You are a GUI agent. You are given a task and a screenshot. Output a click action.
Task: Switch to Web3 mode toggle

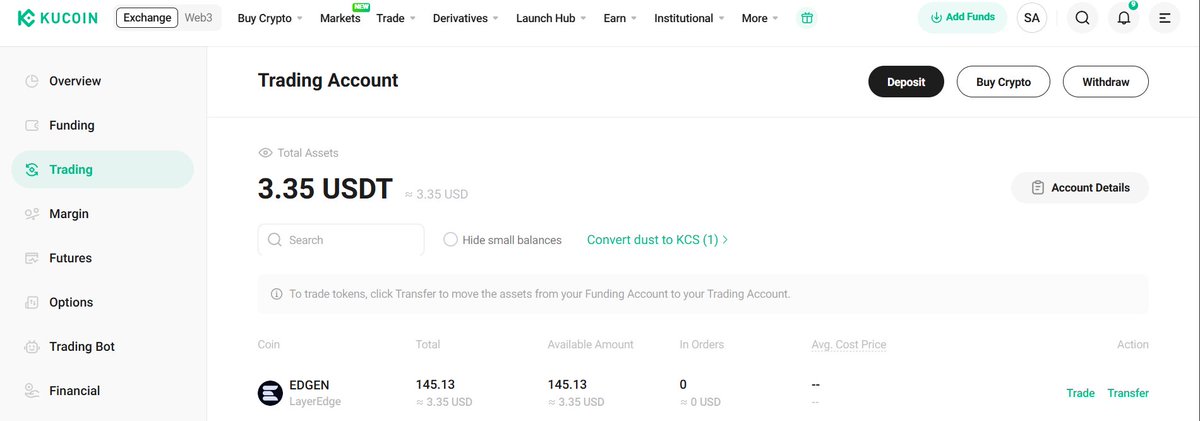(x=198, y=18)
